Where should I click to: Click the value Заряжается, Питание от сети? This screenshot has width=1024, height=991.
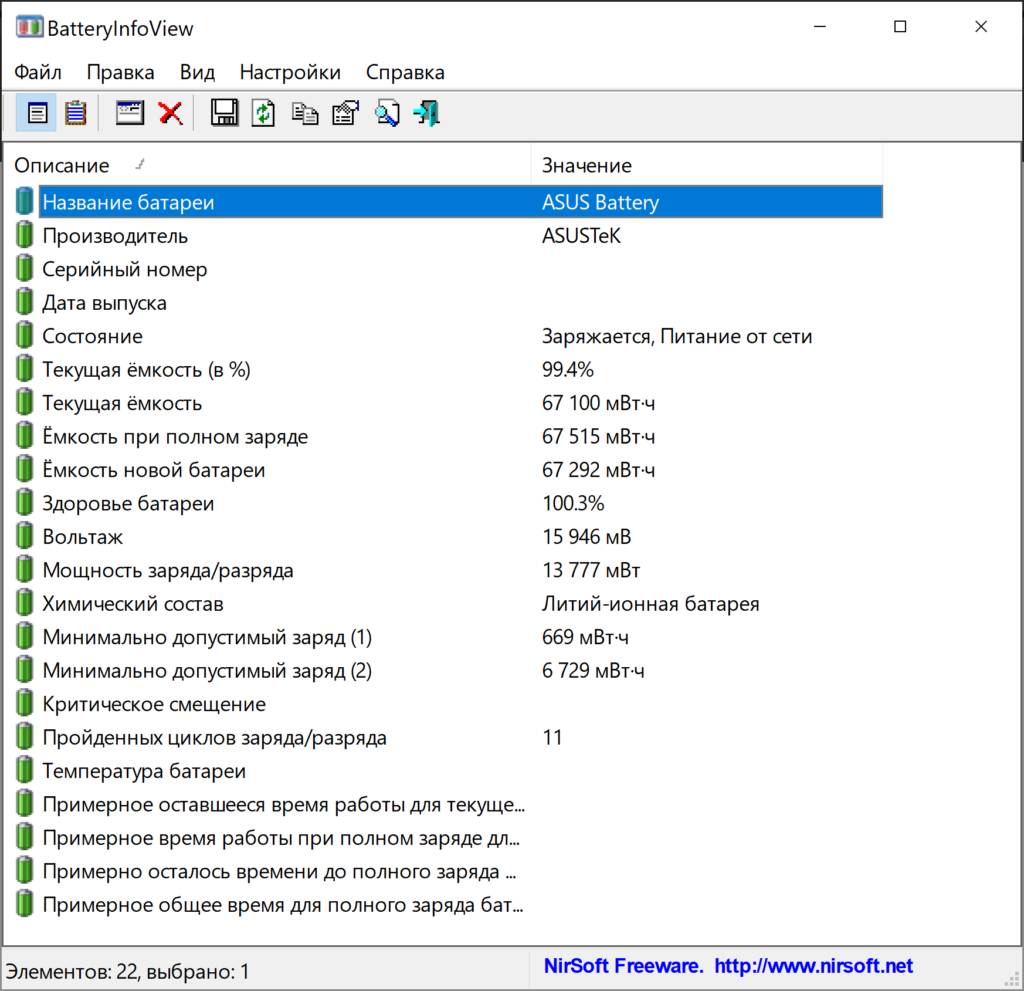[x=677, y=336]
